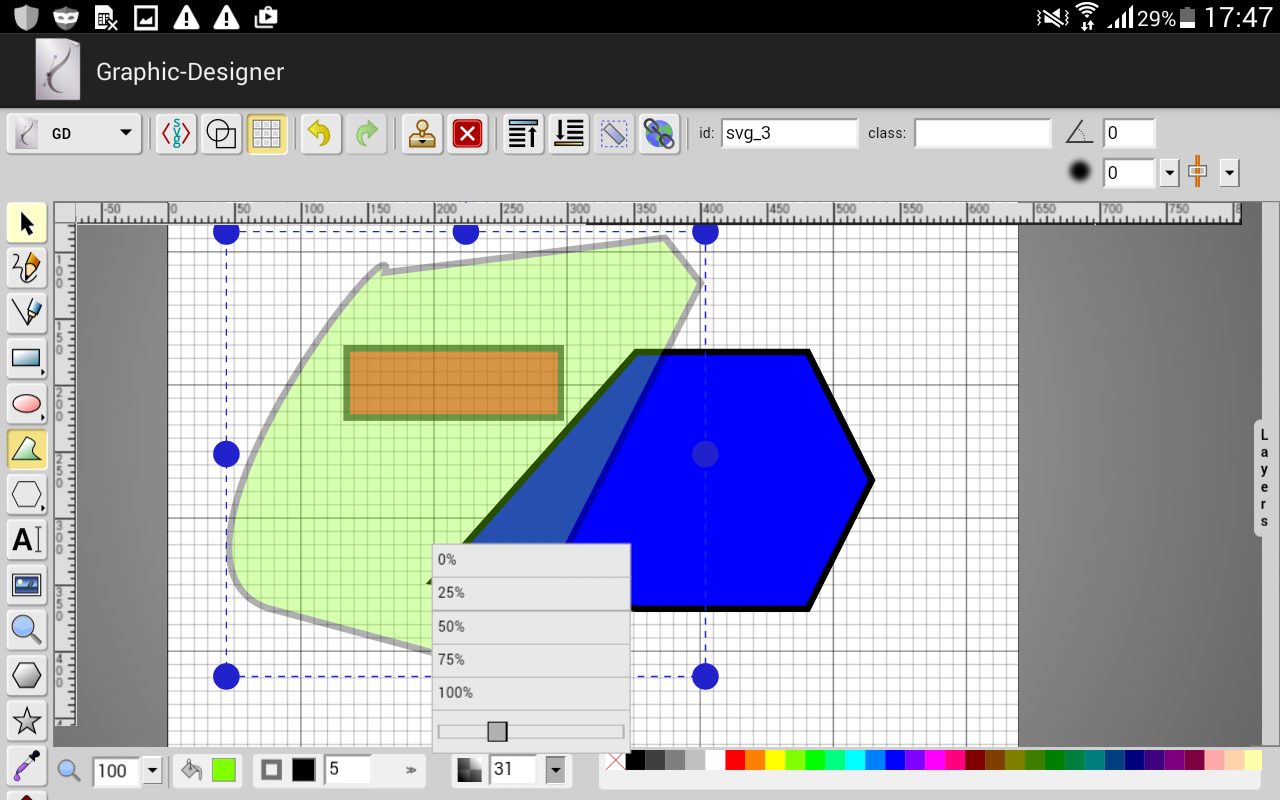Choose the Ellipse shape tool

click(x=26, y=404)
